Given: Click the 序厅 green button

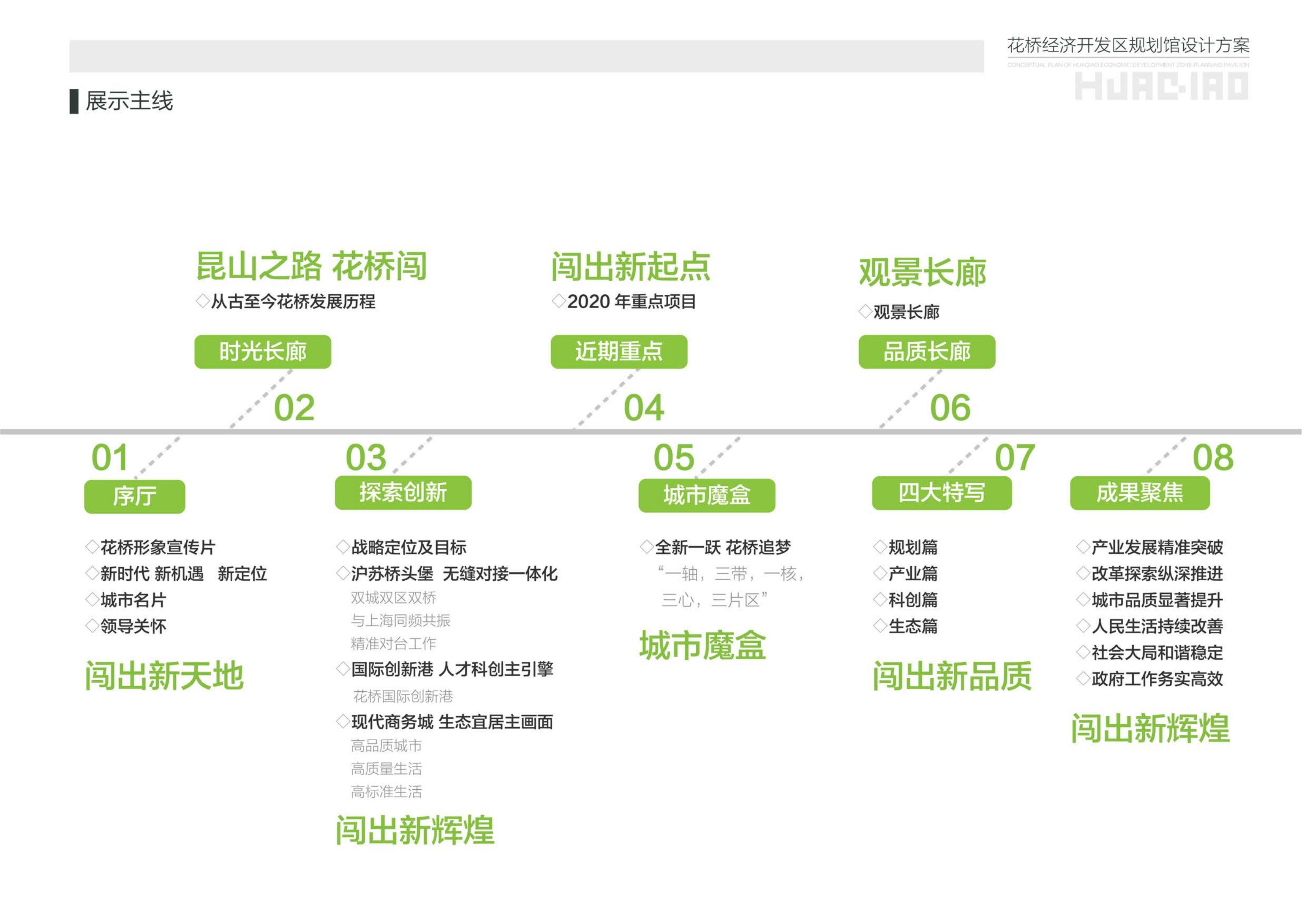Looking at the screenshot, I should (x=134, y=497).
